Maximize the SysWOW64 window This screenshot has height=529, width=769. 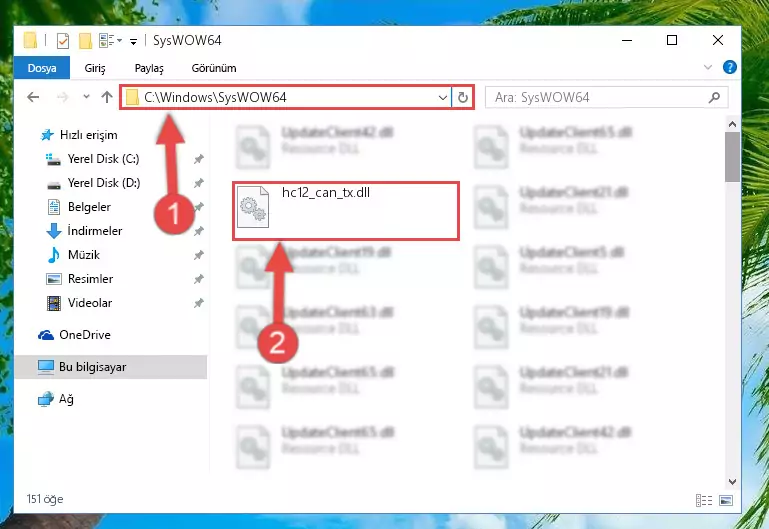tap(672, 40)
